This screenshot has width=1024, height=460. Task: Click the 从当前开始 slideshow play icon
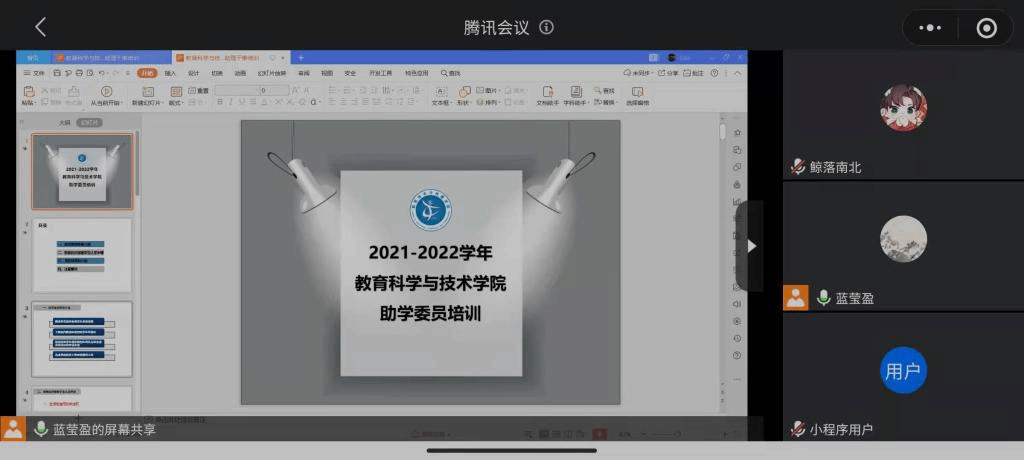(106, 92)
